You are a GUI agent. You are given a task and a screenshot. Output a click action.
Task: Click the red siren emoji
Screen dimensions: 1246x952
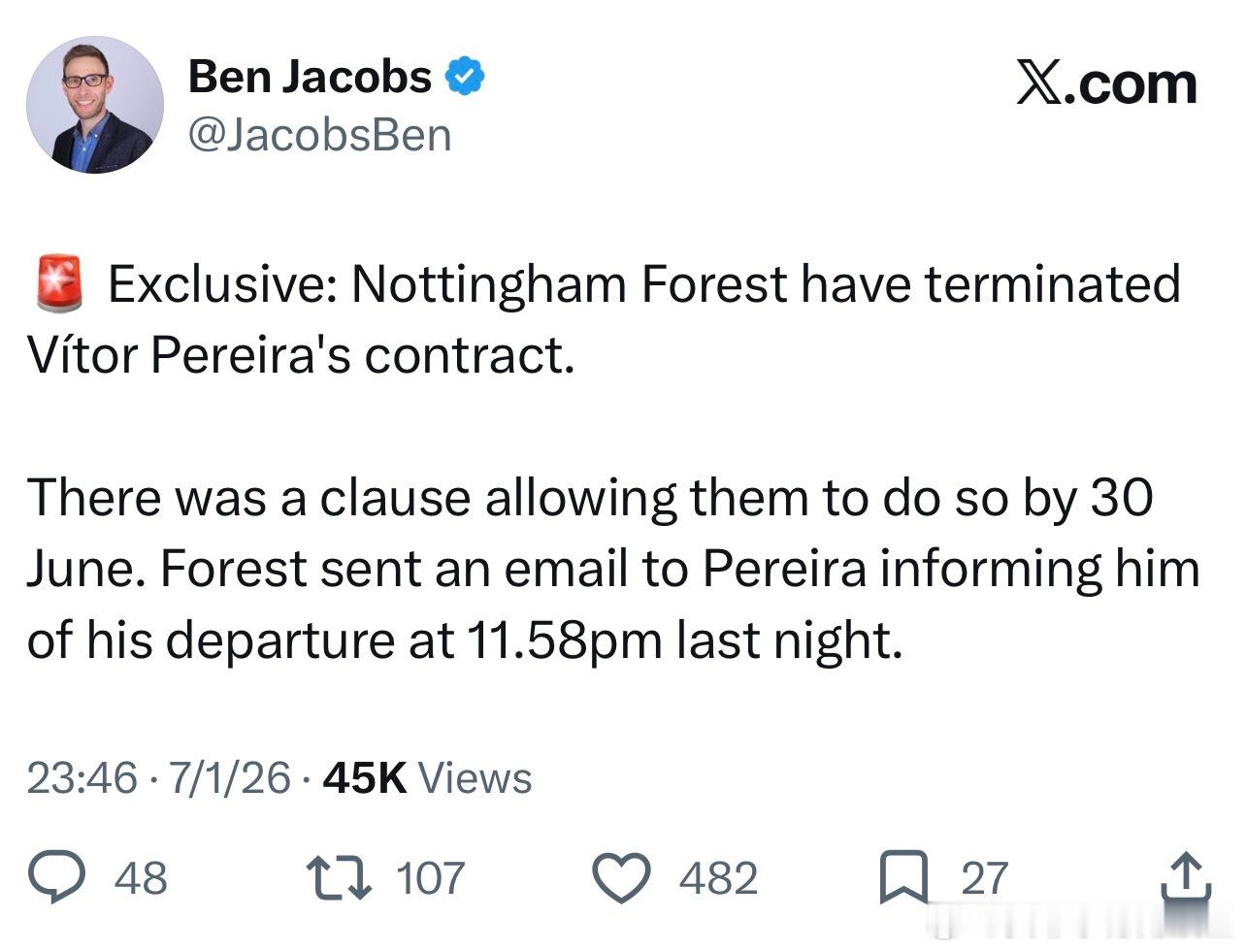(x=61, y=283)
